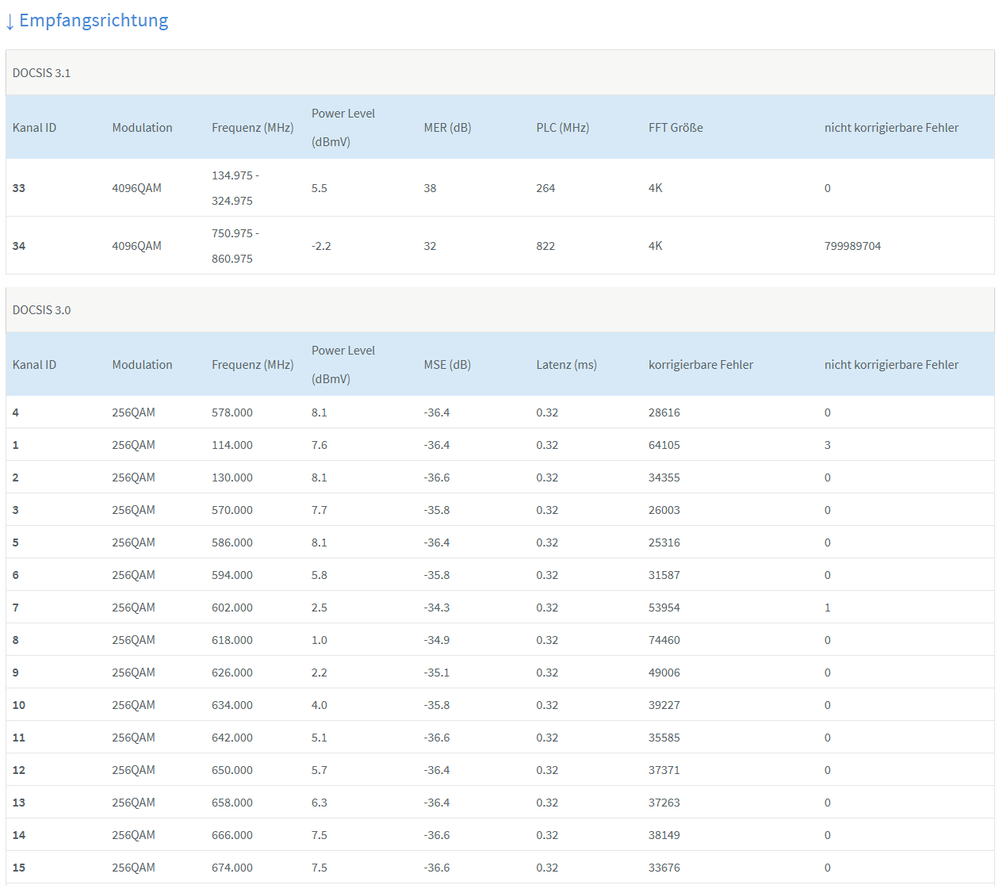The width and height of the screenshot is (999, 886).
Task: Click the Empfangsrichtung section heading
Action: (x=93, y=20)
